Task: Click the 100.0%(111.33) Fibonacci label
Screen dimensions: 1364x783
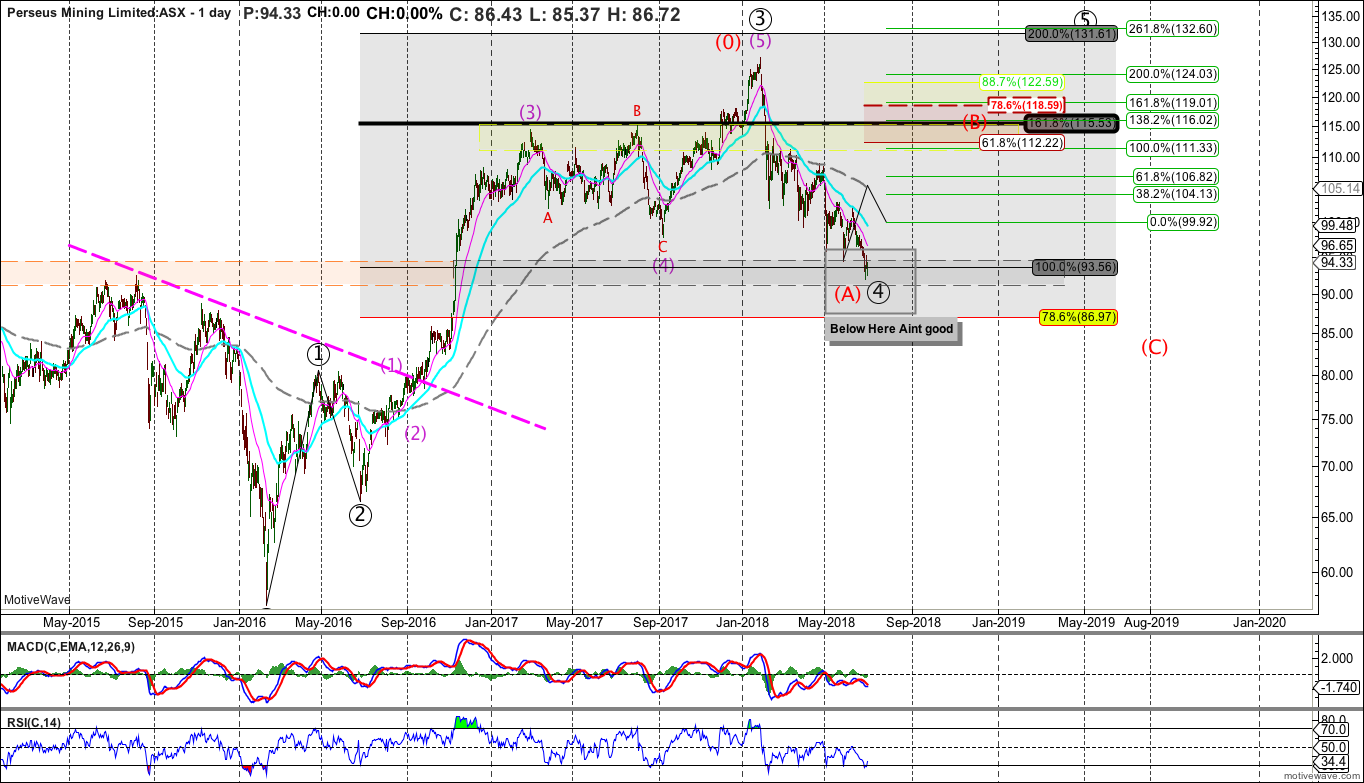Action: coord(1171,148)
